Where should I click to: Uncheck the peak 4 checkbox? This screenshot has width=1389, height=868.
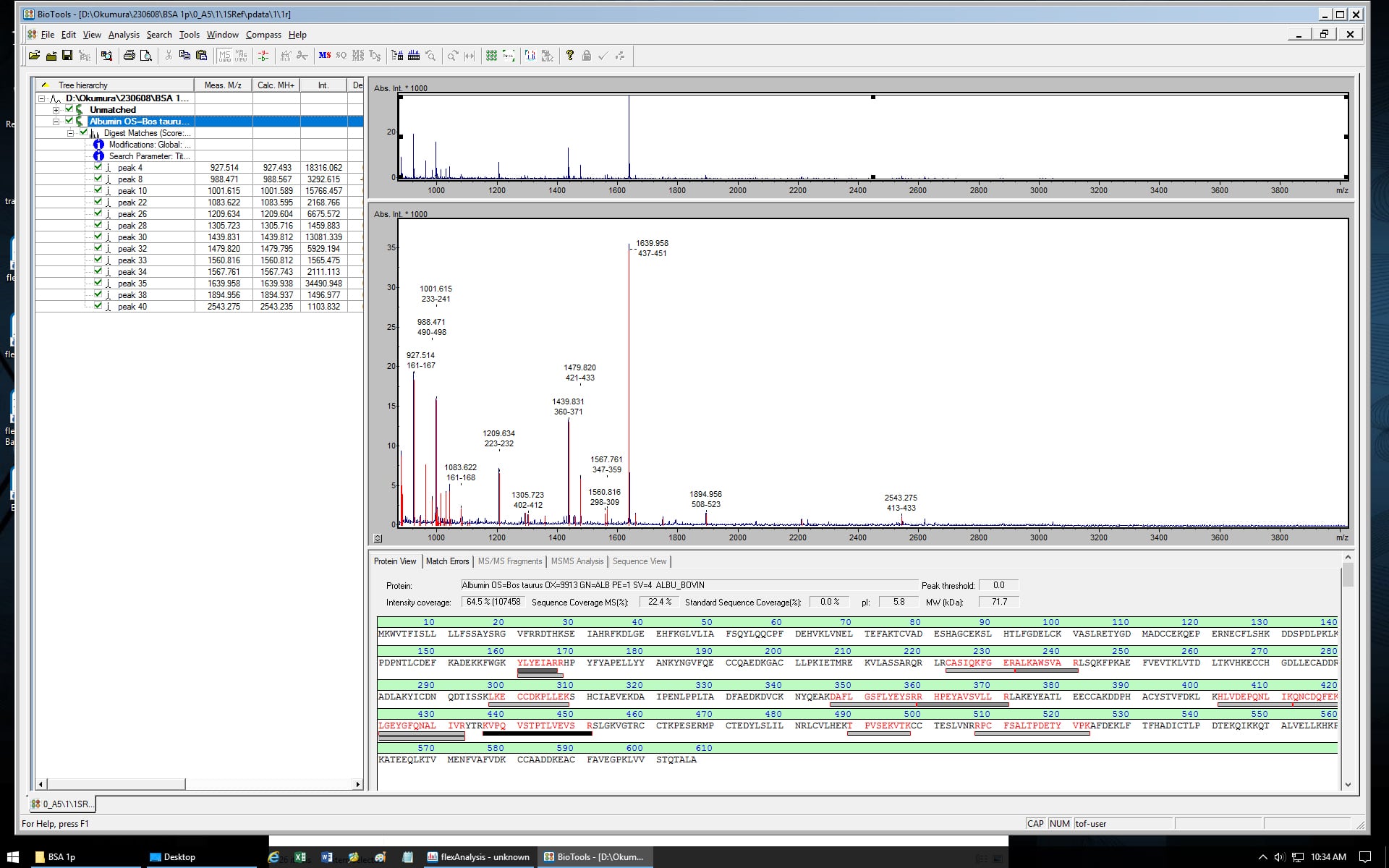pyautogui.click(x=98, y=167)
